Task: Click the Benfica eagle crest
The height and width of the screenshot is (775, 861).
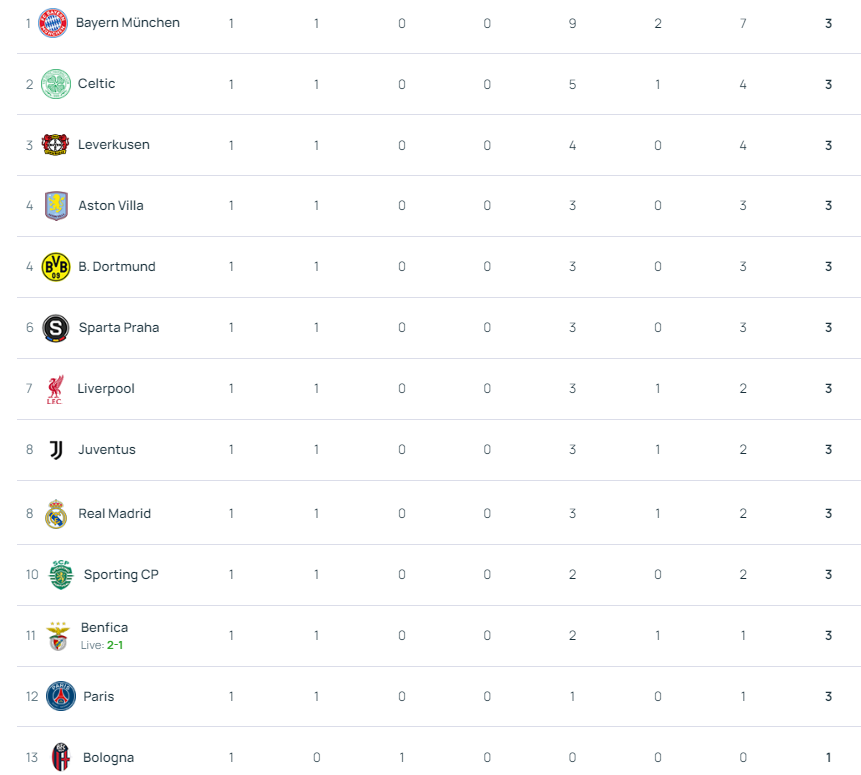Action: click(x=58, y=636)
